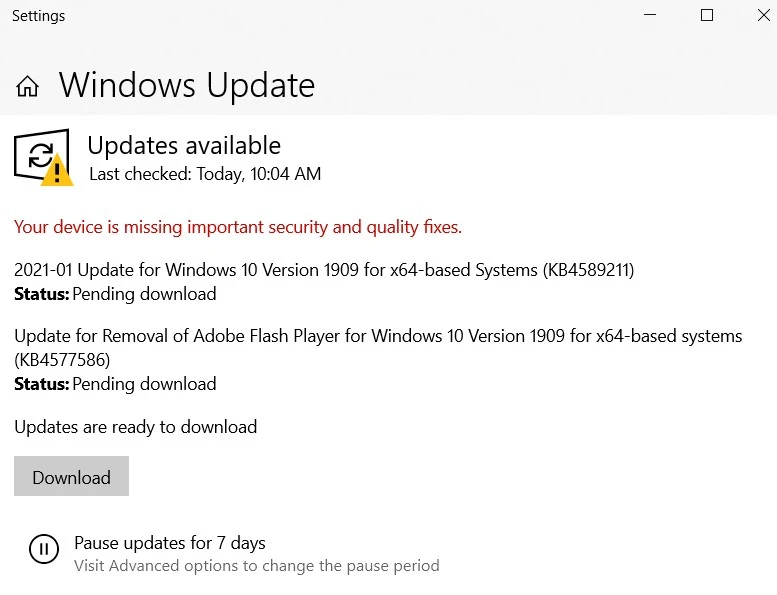Click the circular pause icon

(43, 549)
